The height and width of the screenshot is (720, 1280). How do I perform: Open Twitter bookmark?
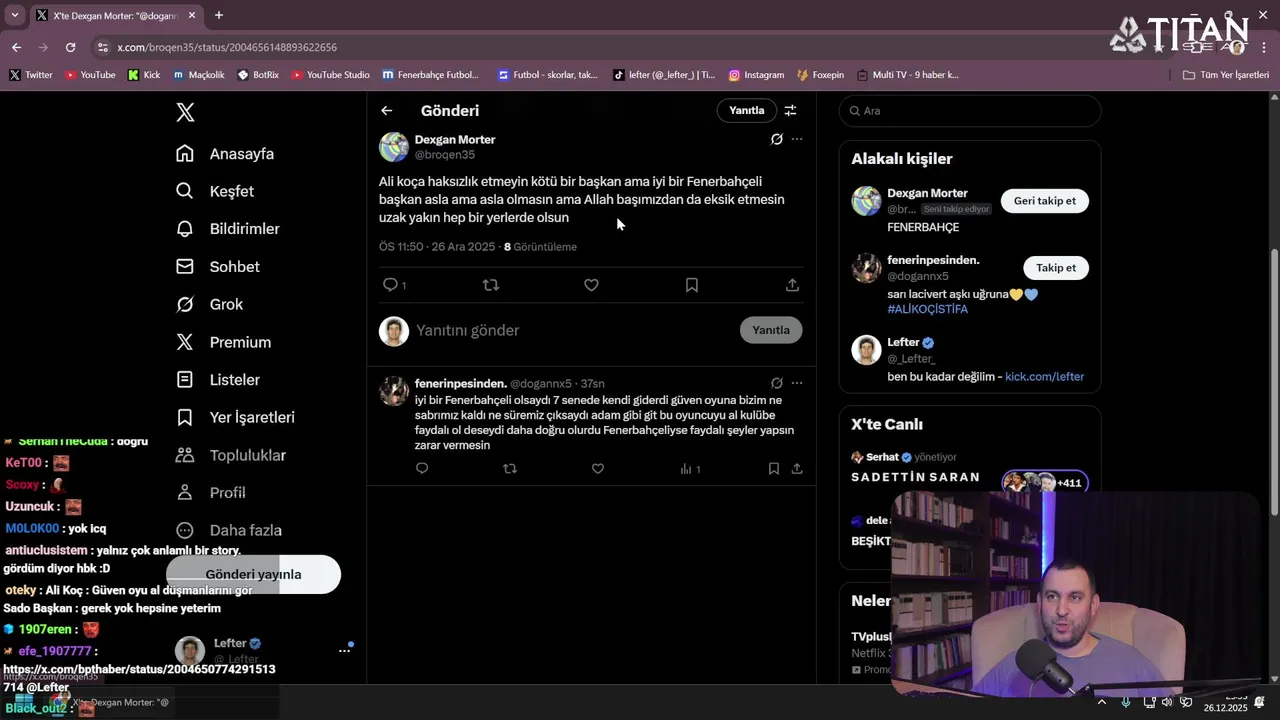click(30, 75)
